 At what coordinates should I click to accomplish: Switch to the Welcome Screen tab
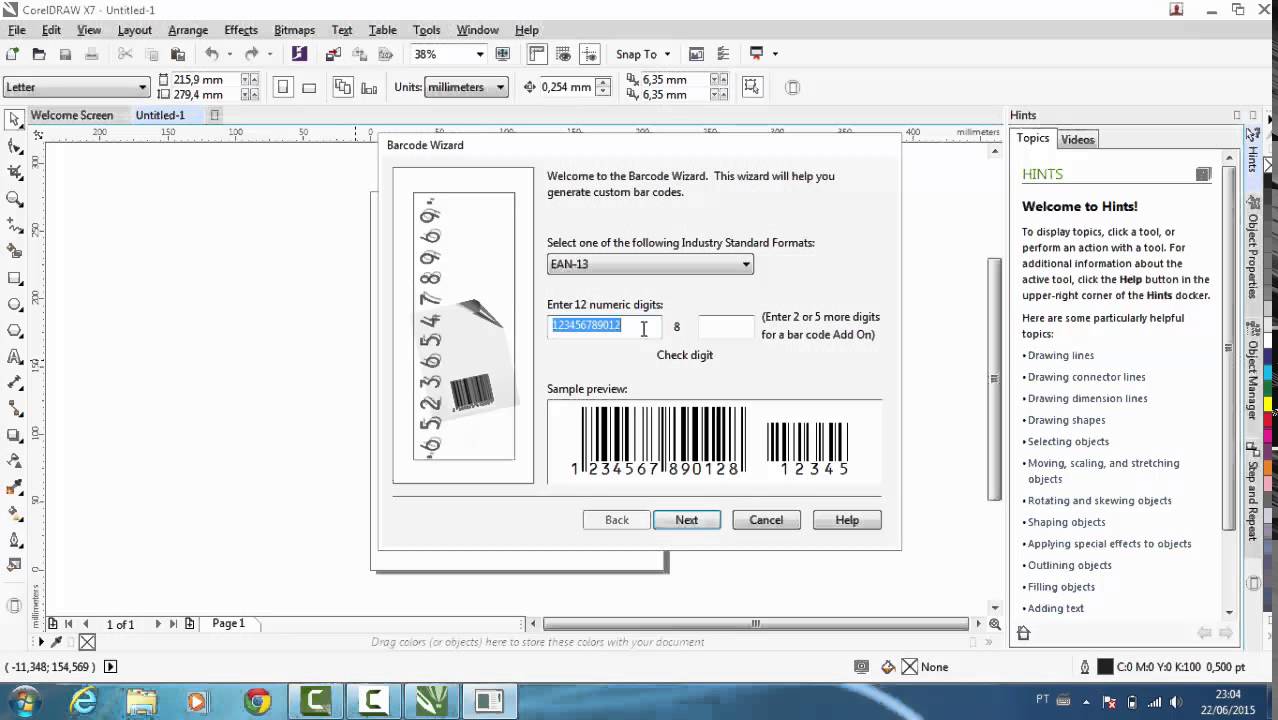72,115
